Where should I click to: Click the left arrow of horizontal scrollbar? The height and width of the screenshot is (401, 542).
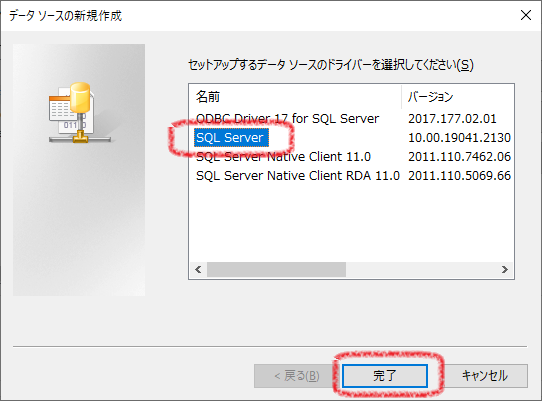pyautogui.click(x=198, y=270)
